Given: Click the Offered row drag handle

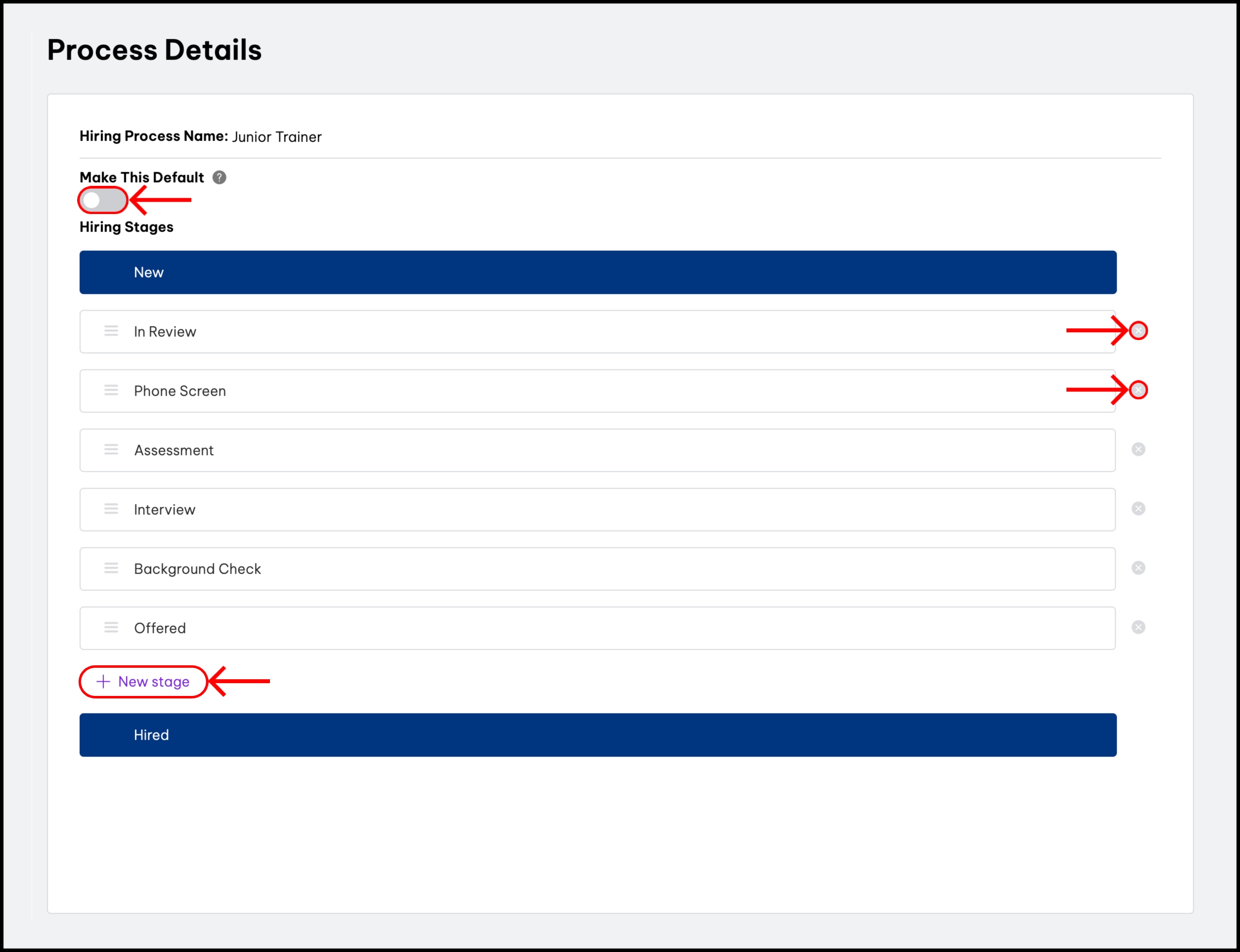Looking at the screenshot, I should pos(111,627).
